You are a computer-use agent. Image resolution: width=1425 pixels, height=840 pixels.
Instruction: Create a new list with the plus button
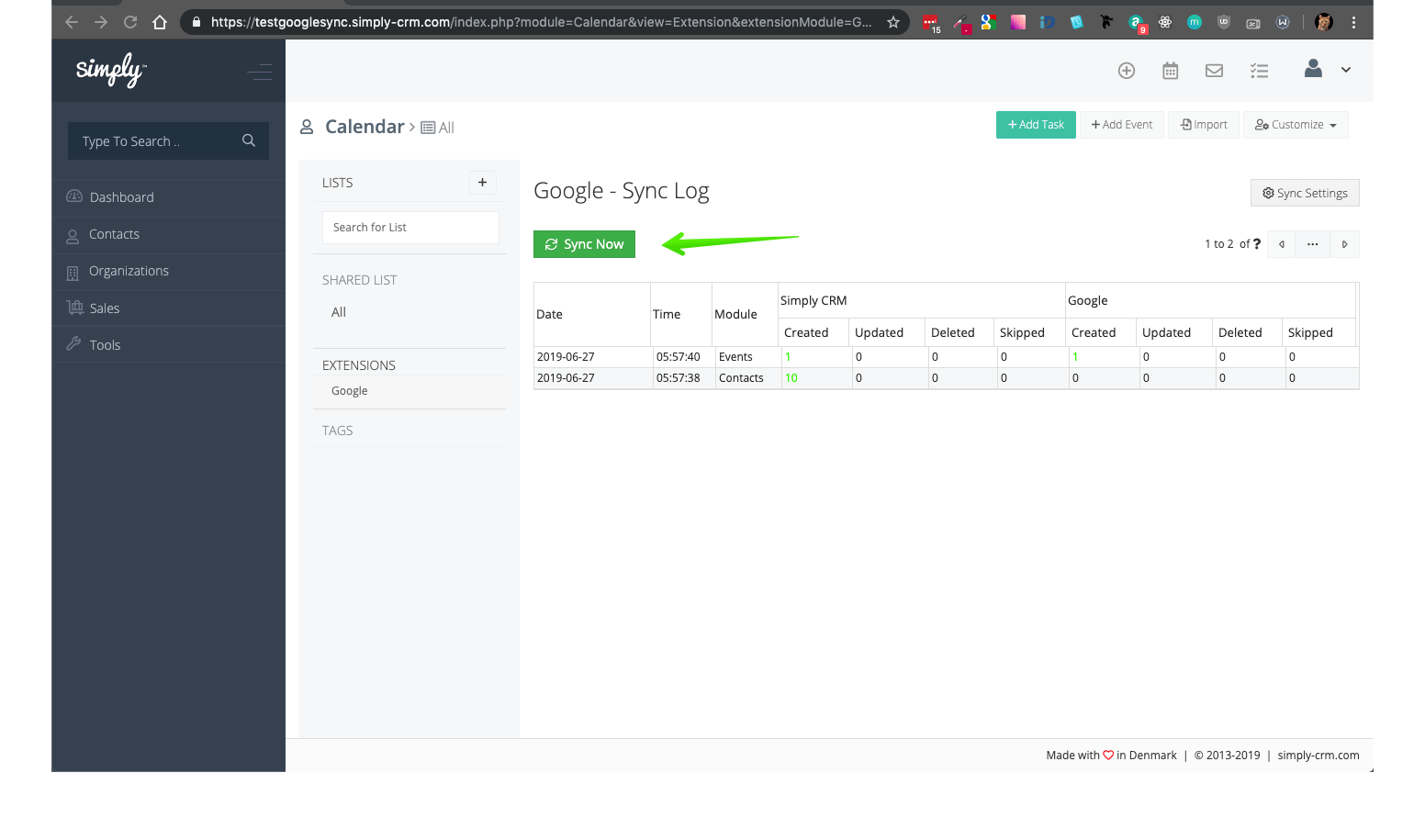[x=482, y=183]
